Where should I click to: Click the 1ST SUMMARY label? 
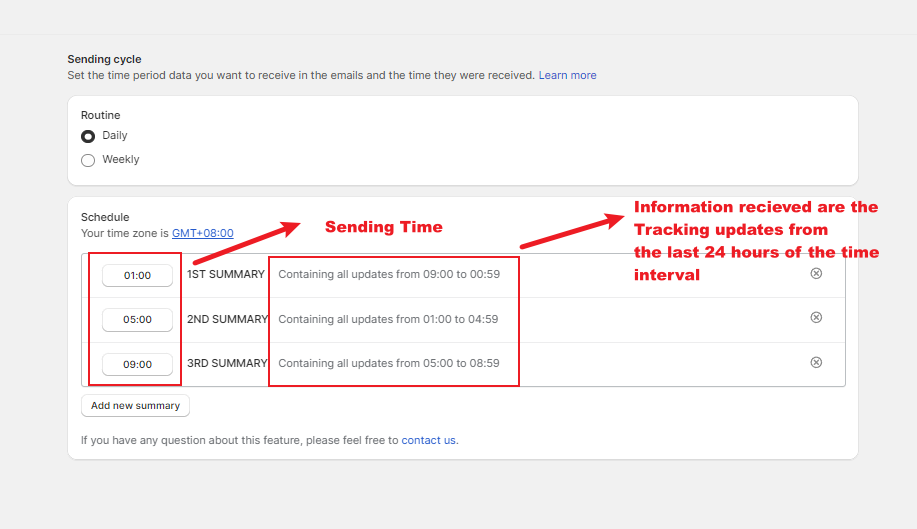pos(226,274)
